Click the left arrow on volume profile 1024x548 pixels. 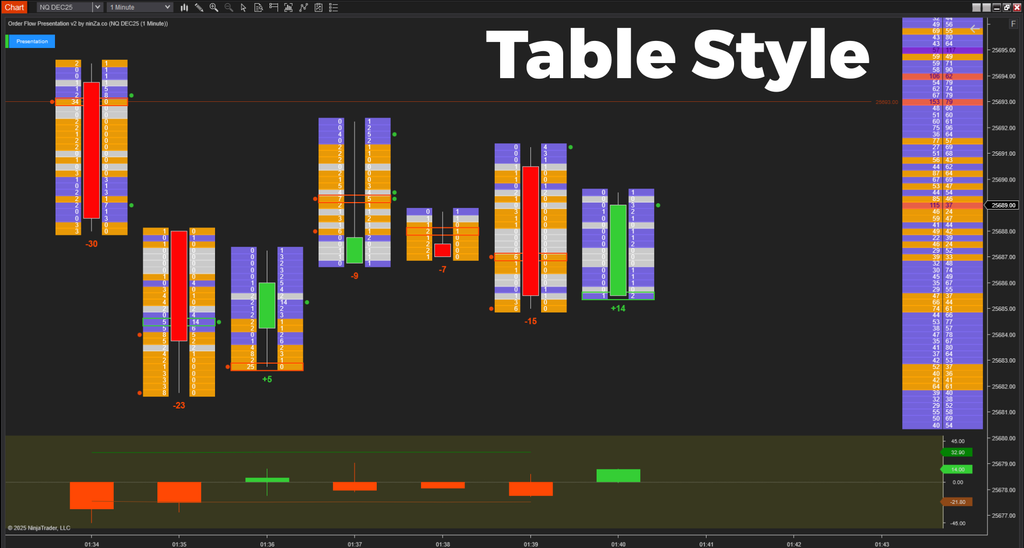974,29
